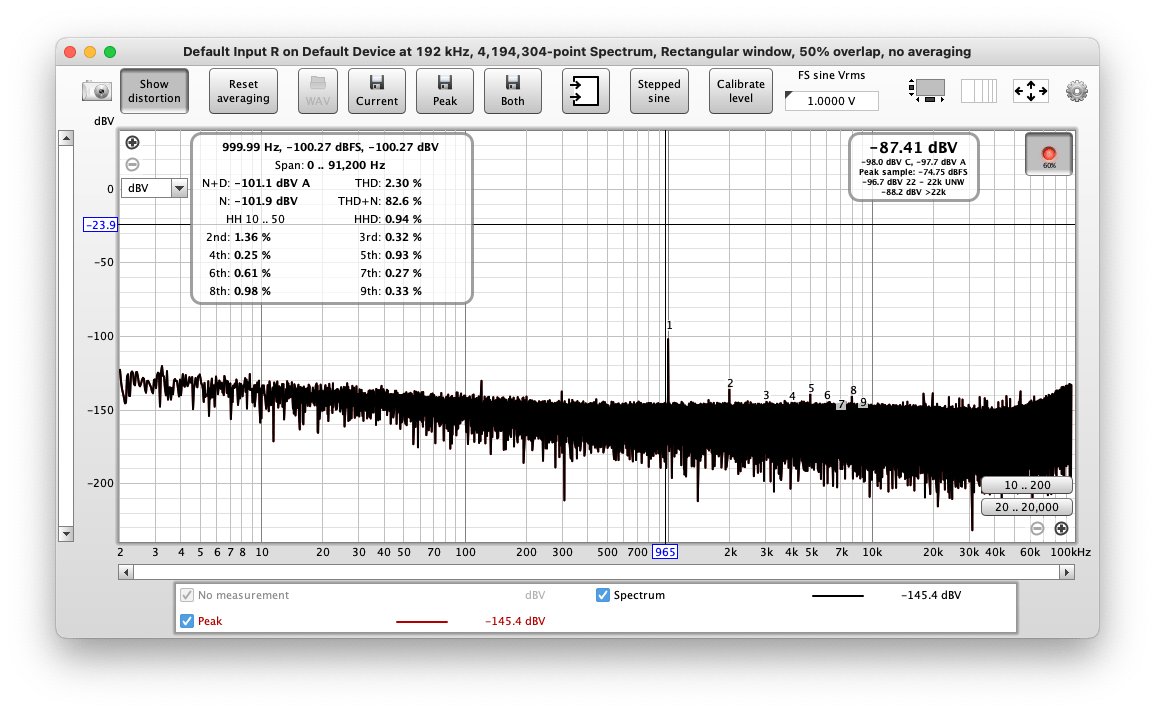The height and width of the screenshot is (712, 1155).
Task: Click the vertical scrollbar down arrow
Action: coord(66,534)
